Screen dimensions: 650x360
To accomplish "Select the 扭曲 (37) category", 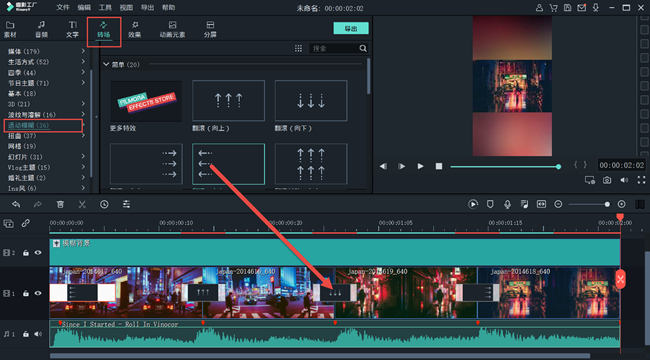I will [x=22, y=136].
